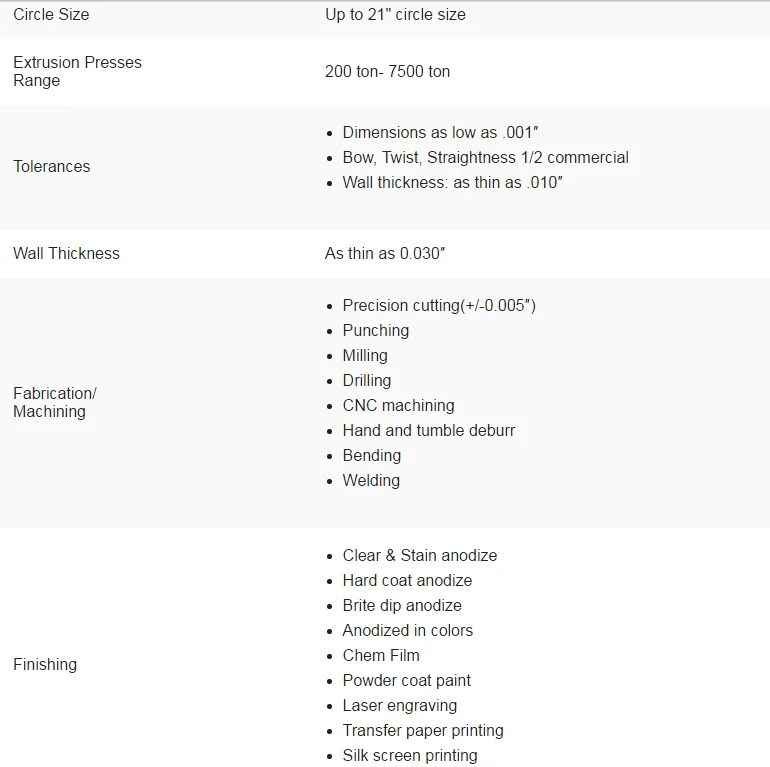Click the 'As thin as 0.030″' value
This screenshot has height=767, width=770.
click(x=385, y=253)
